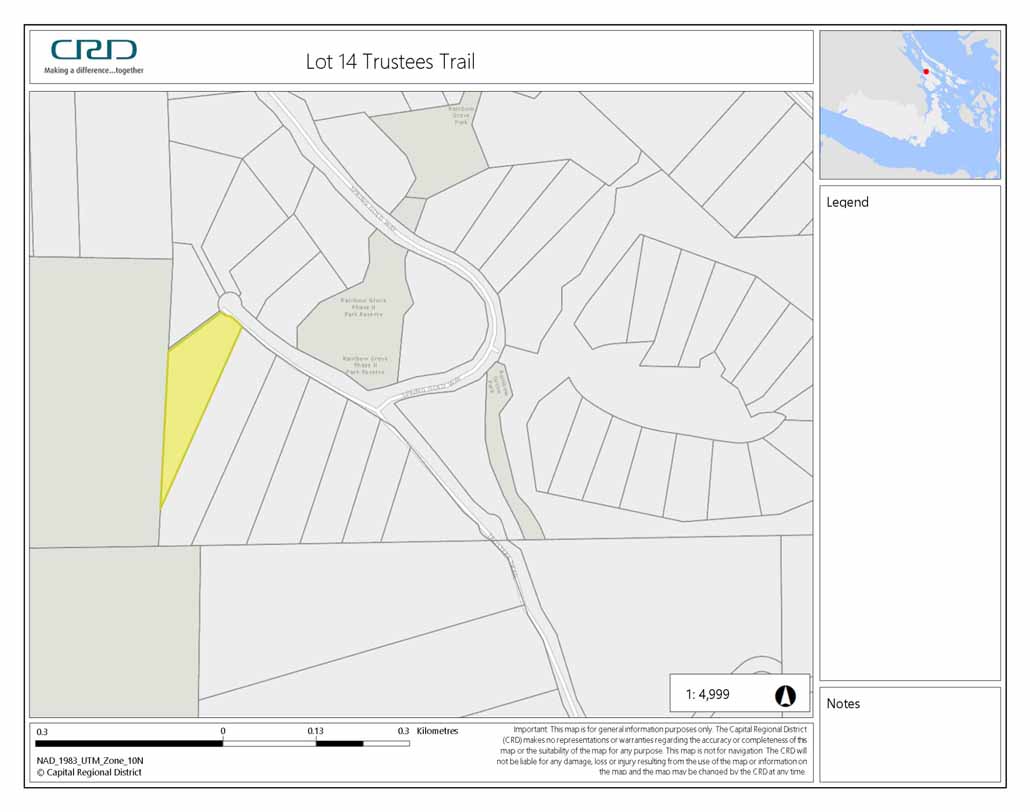Click the north arrow compass icon
Image resolution: width=1030 pixels, height=812 pixels.
(x=785, y=695)
